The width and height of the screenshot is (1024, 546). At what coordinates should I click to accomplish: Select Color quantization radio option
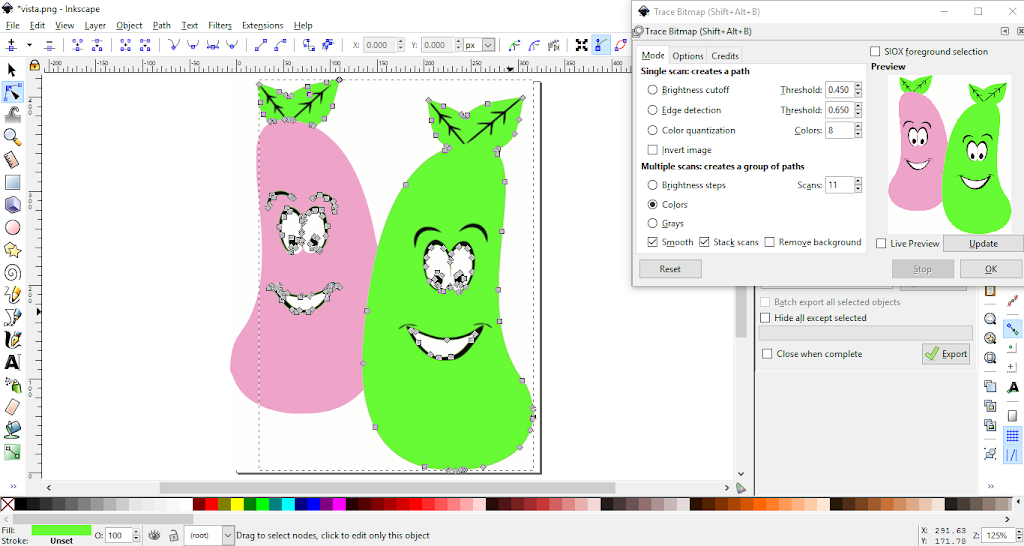[652, 131]
